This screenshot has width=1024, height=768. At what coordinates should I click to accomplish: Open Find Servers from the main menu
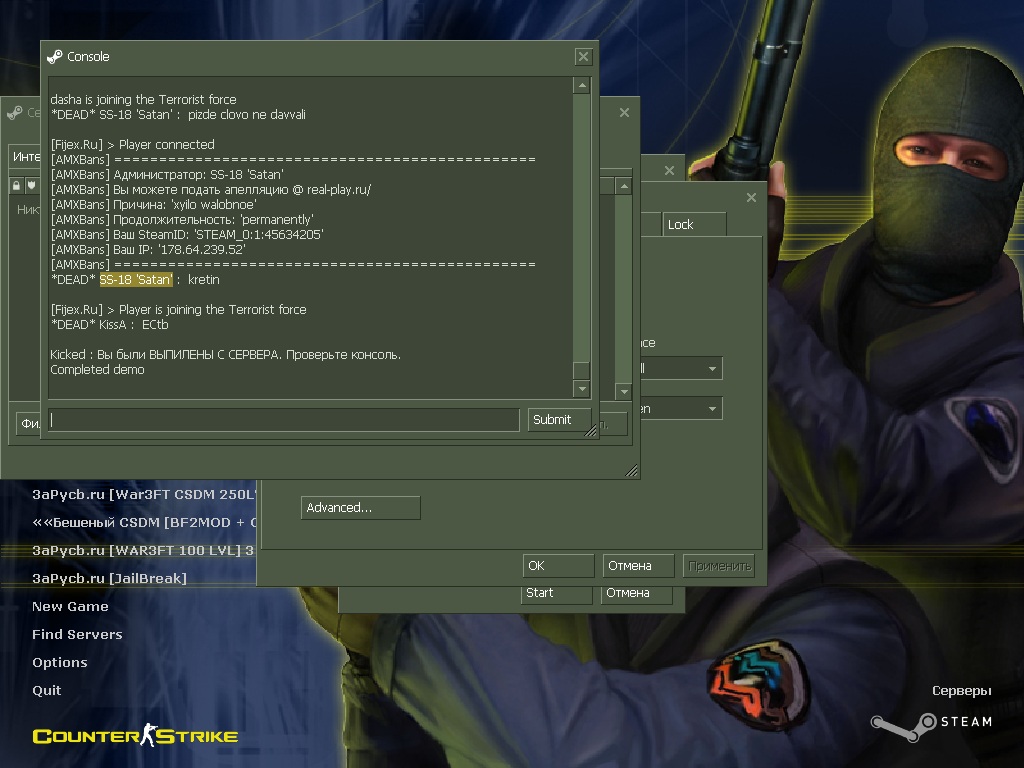point(77,634)
